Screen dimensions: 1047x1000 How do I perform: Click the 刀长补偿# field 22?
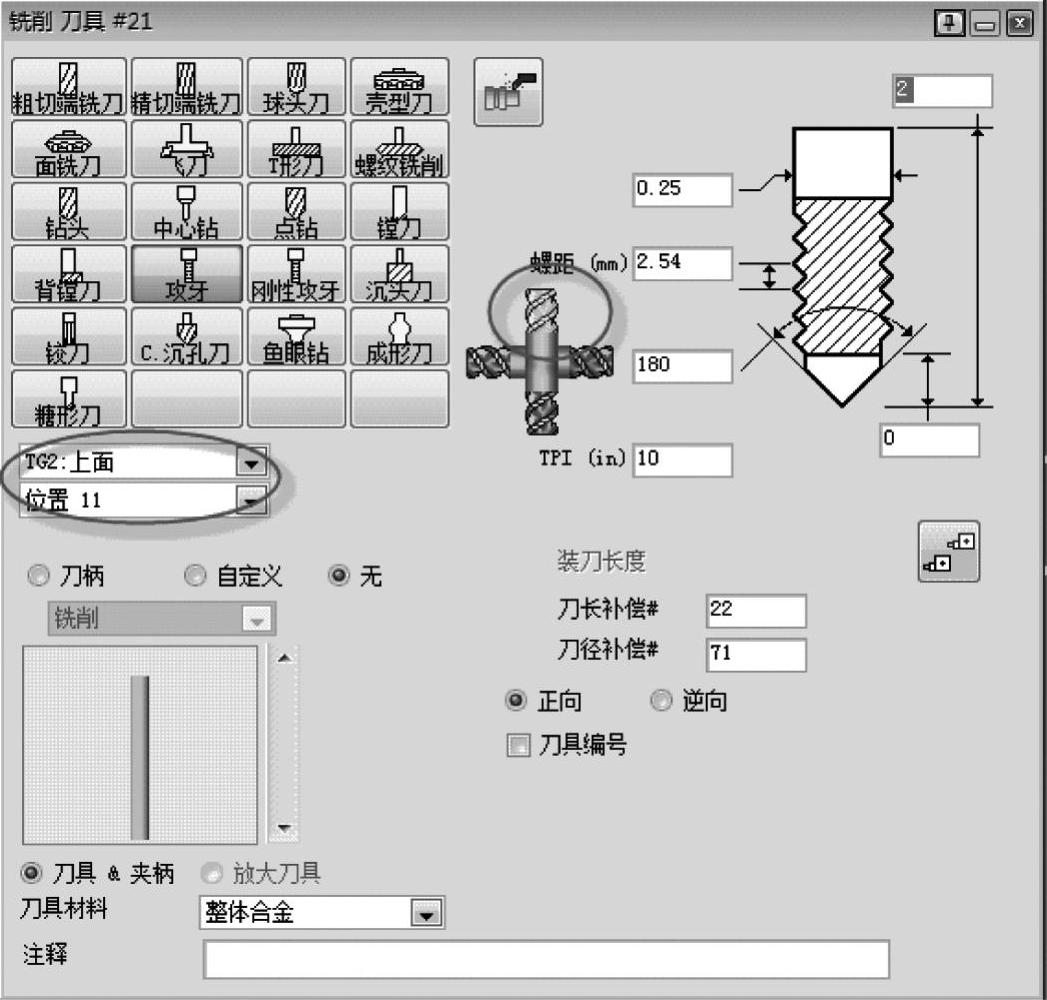(756, 611)
